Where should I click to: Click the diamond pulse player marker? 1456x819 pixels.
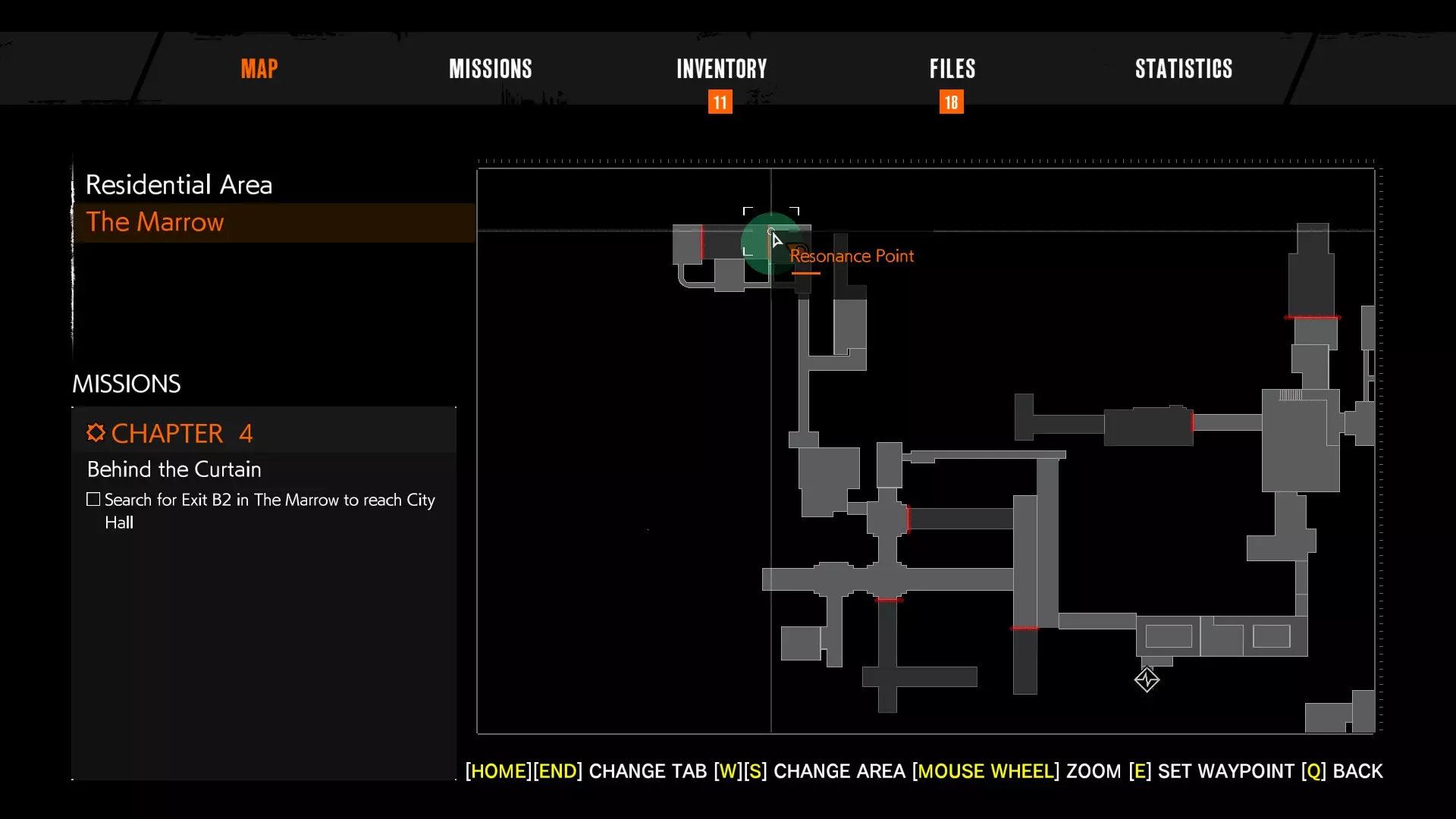click(1147, 679)
